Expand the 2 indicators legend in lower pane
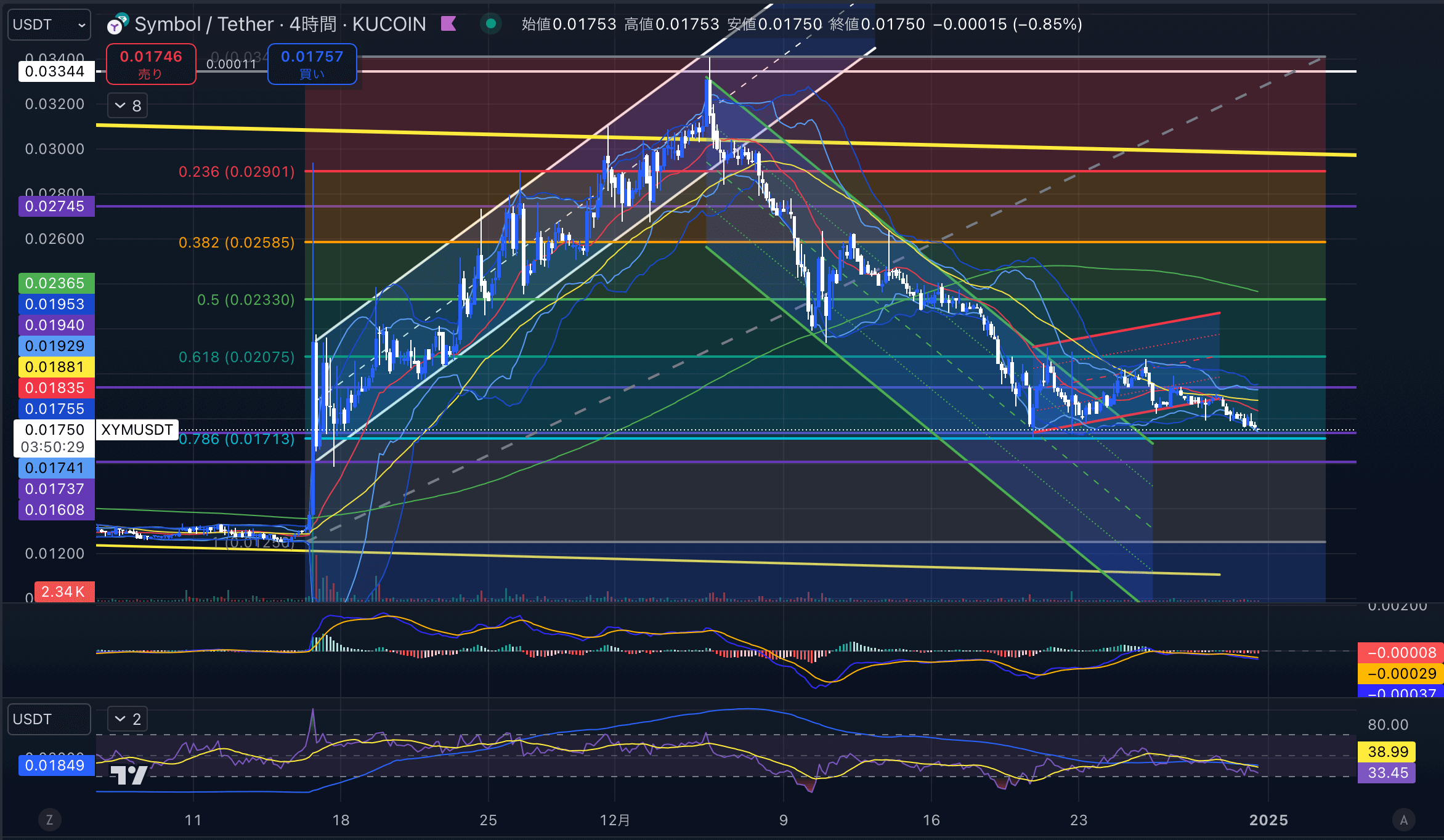The height and width of the screenshot is (840, 1444). (x=128, y=719)
